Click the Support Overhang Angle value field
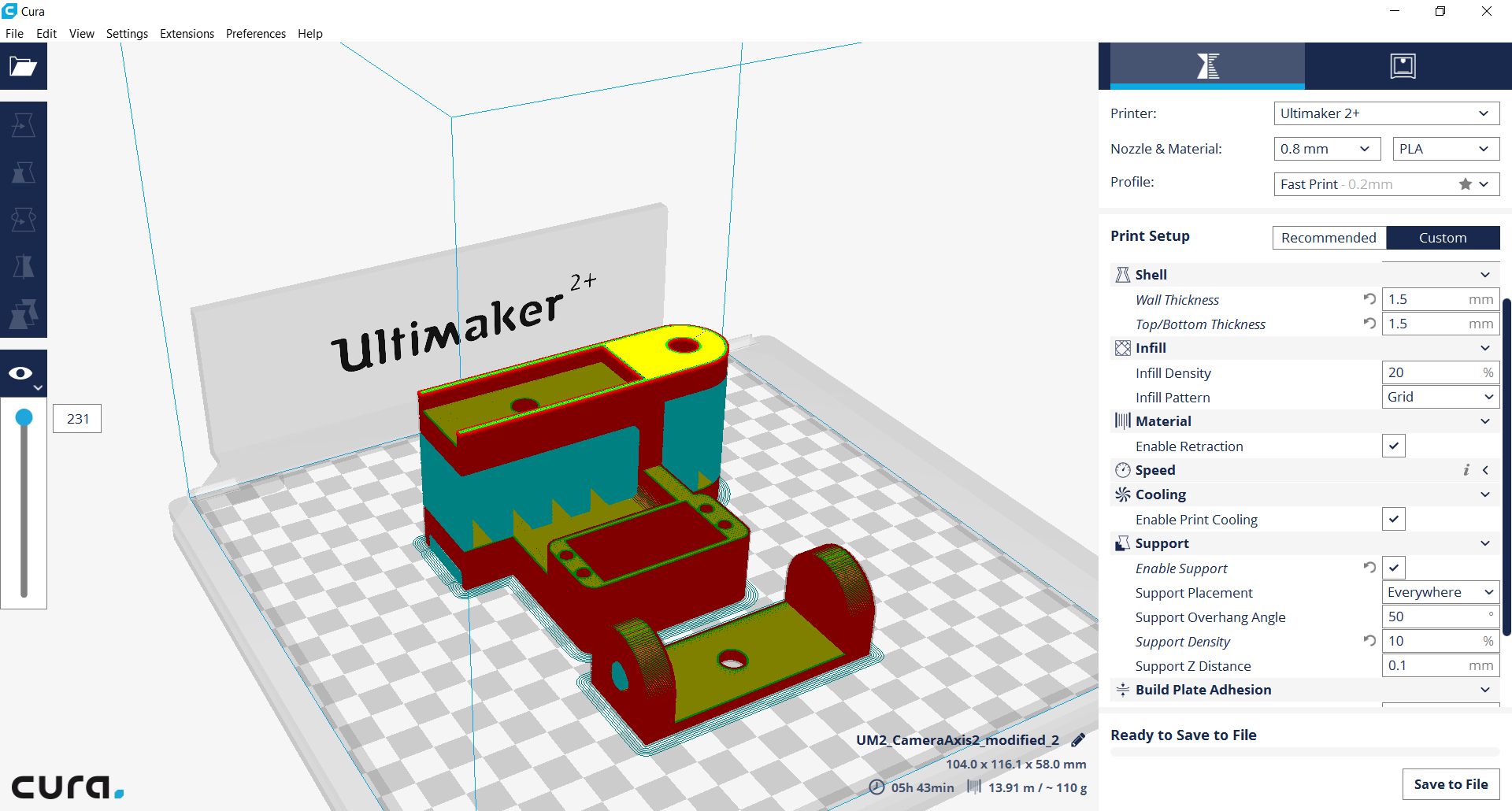Screen dimensions: 1512x811 click(1441, 617)
